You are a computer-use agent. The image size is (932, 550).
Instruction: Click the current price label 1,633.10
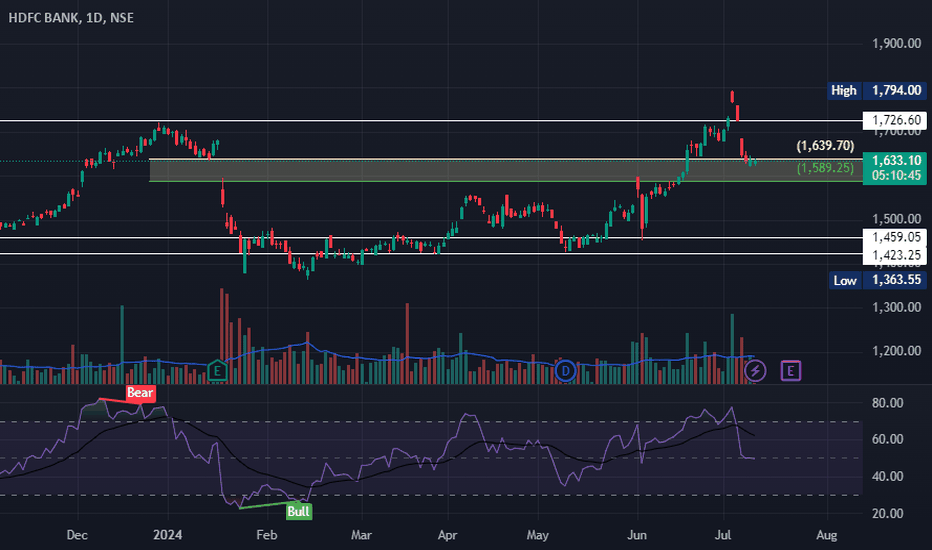(x=896, y=161)
